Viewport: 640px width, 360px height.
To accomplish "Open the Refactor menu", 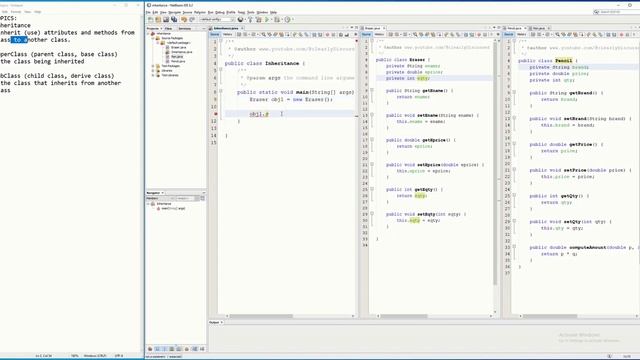I will pos(200,13).
